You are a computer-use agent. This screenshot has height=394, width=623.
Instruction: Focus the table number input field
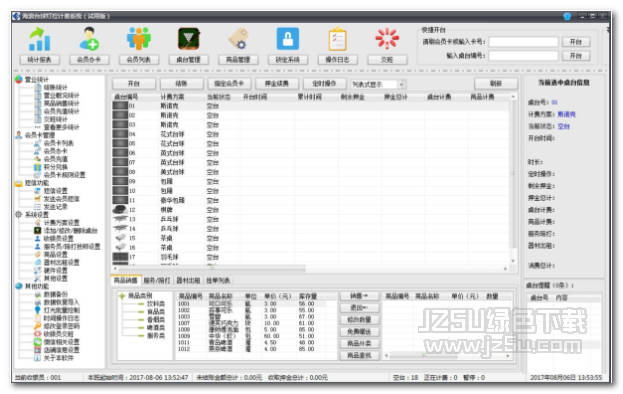click(x=523, y=56)
